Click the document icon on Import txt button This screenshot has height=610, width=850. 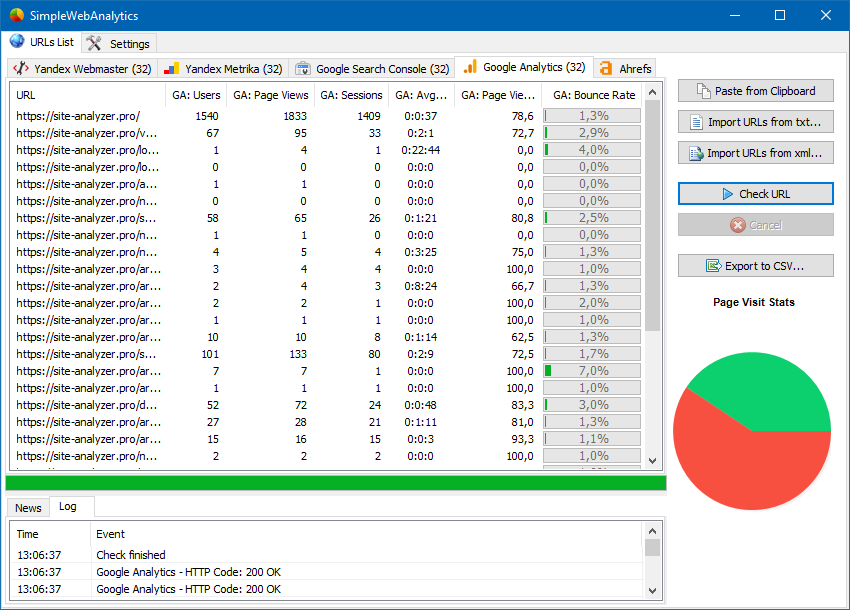point(697,122)
